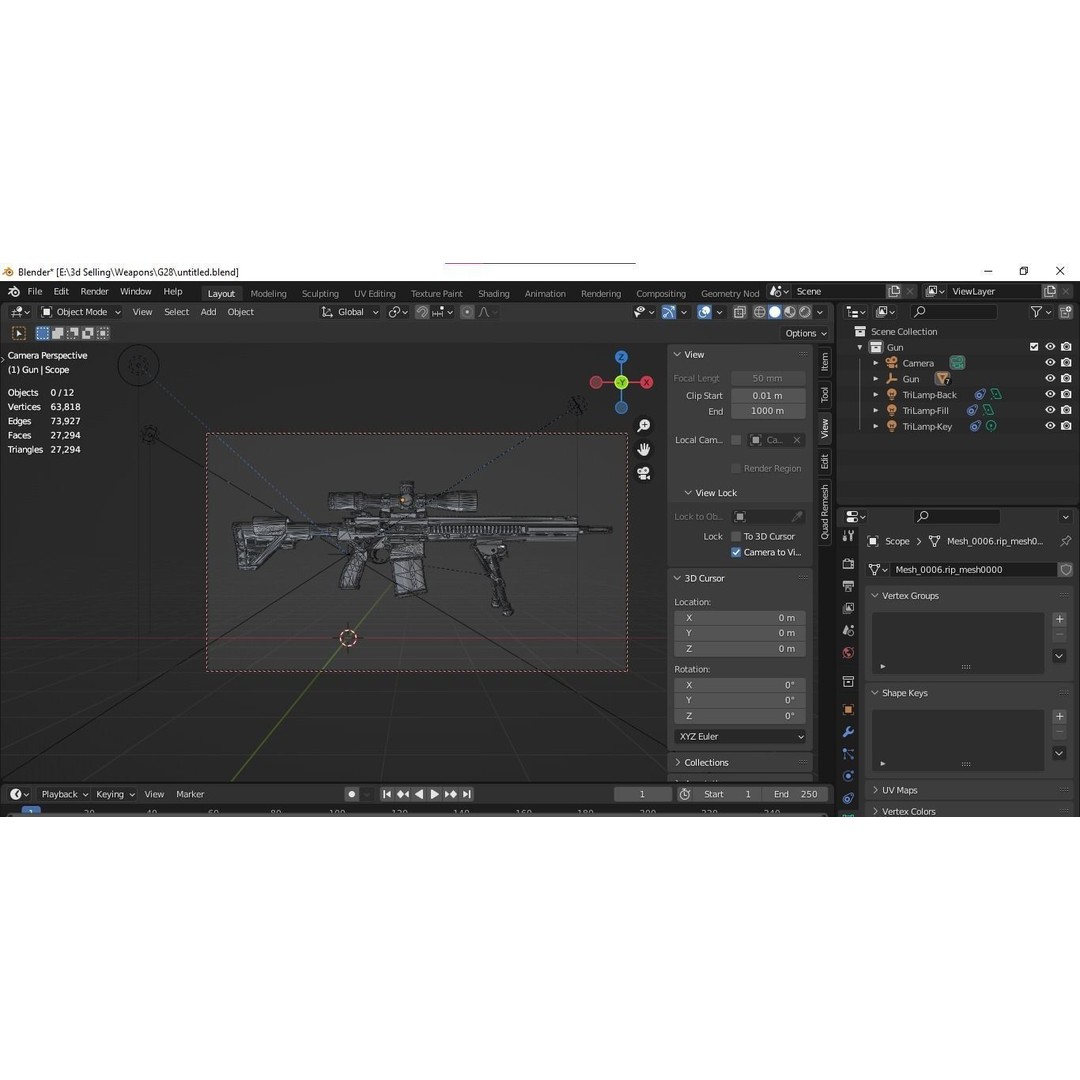Toggle Local Camera checkbox

(x=736, y=440)
